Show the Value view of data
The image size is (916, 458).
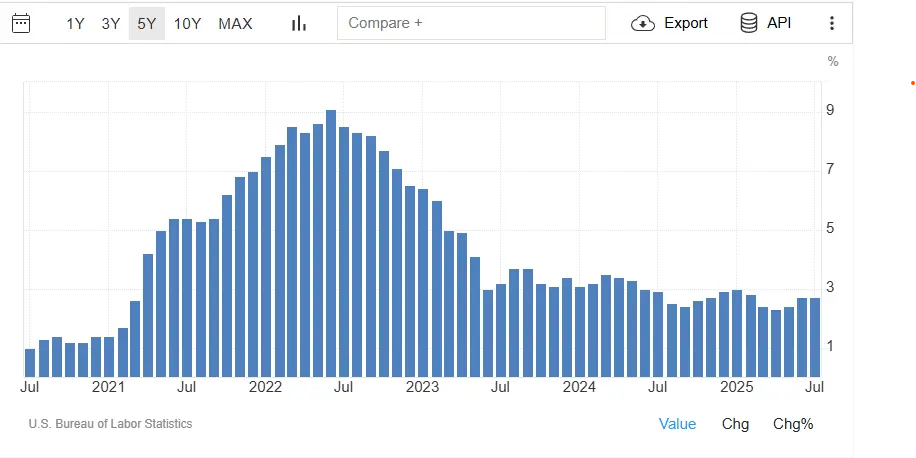[677, 424]
